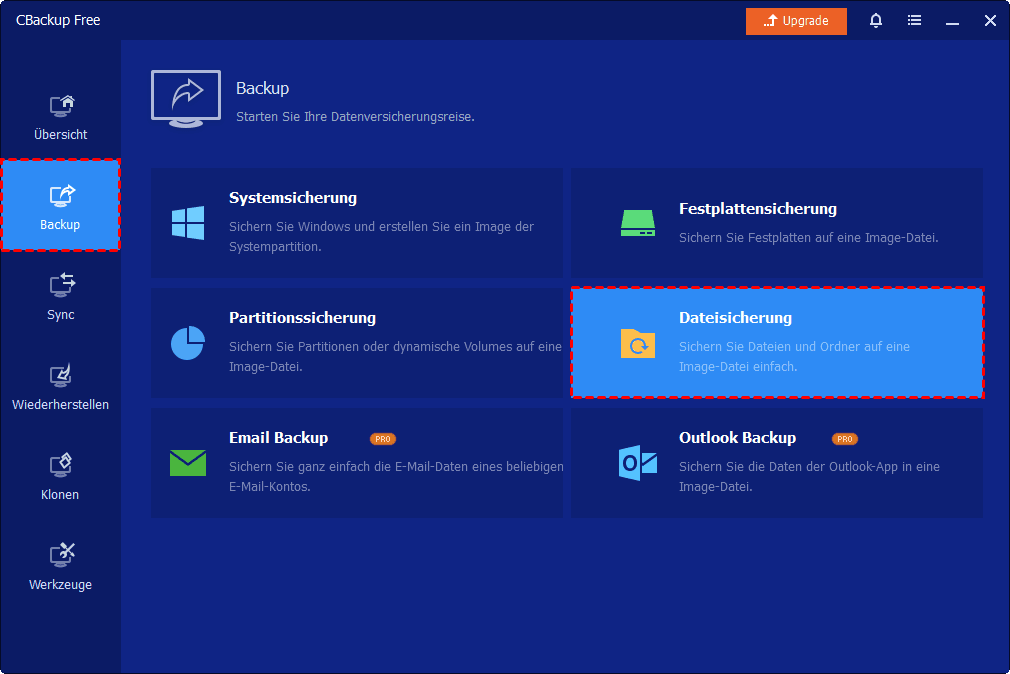Switch to the Wiederherstellen section
Viewport: 1010px width, 674px height.
click(60, 386)
